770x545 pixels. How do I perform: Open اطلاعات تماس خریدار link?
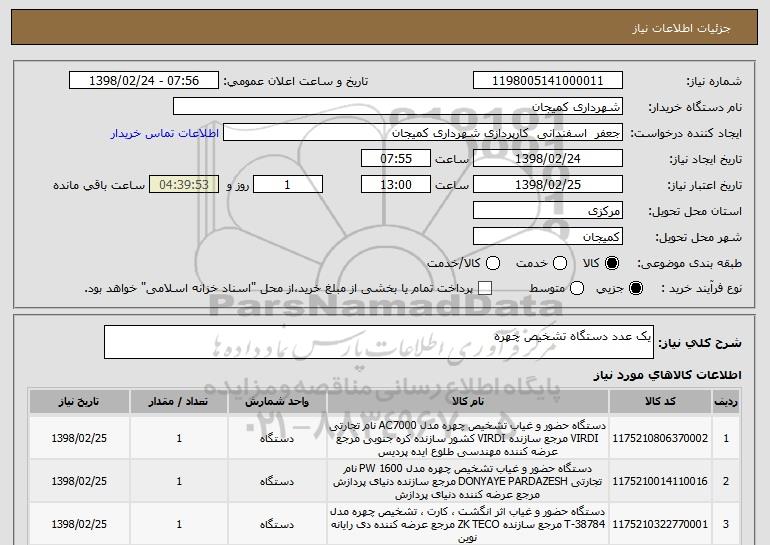click(x=165, y=134)
